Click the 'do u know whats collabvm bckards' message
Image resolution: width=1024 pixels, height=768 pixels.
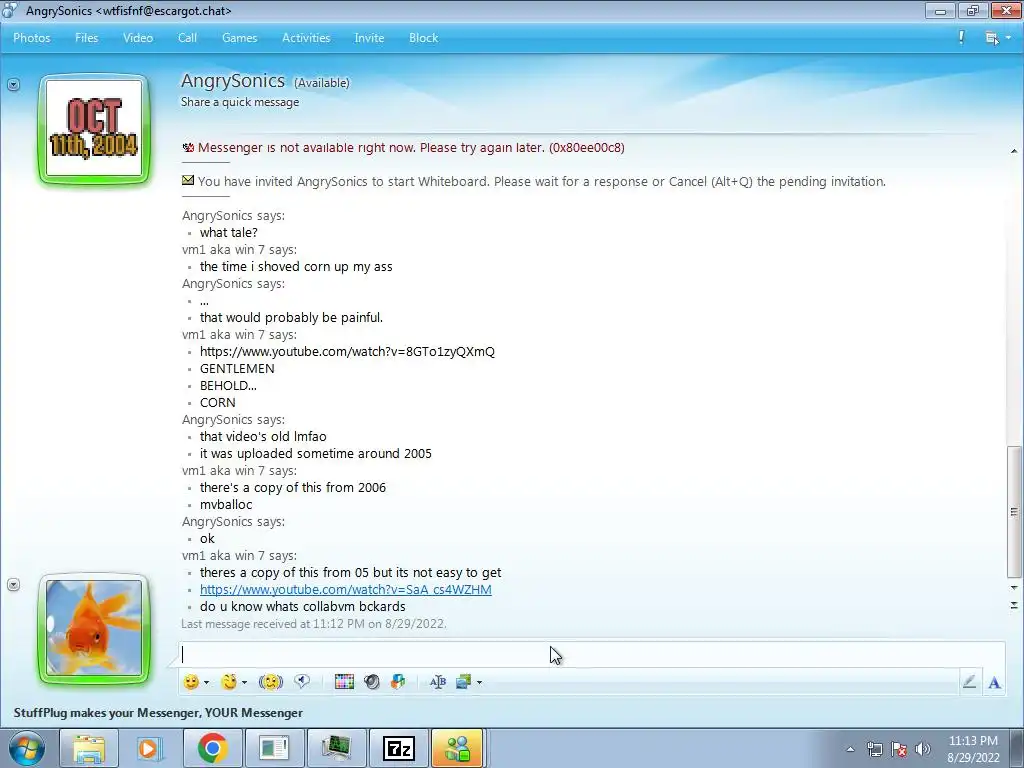pos(302,606)
